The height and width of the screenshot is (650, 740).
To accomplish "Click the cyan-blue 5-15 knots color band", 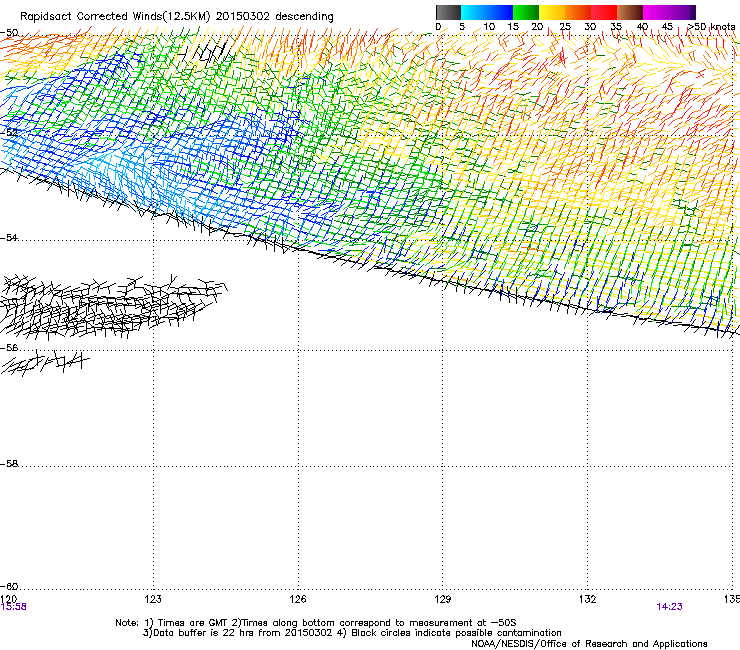I will click(x=487, y=12).
